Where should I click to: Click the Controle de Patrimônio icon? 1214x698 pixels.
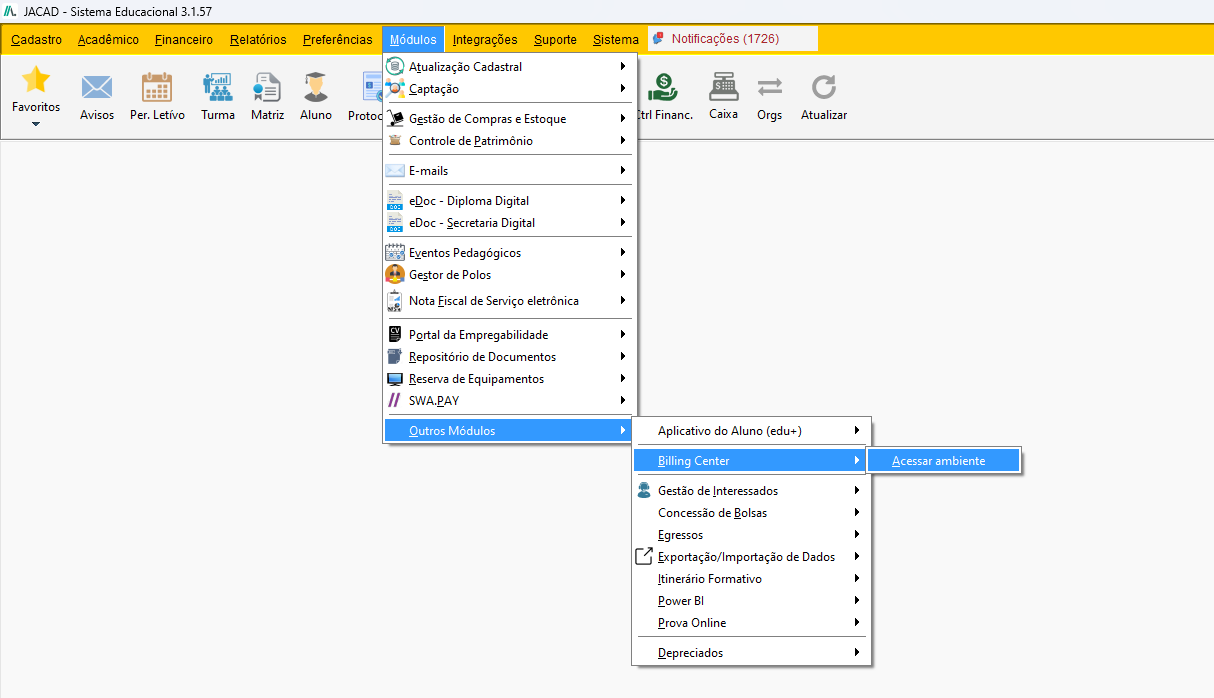[394, 141]
